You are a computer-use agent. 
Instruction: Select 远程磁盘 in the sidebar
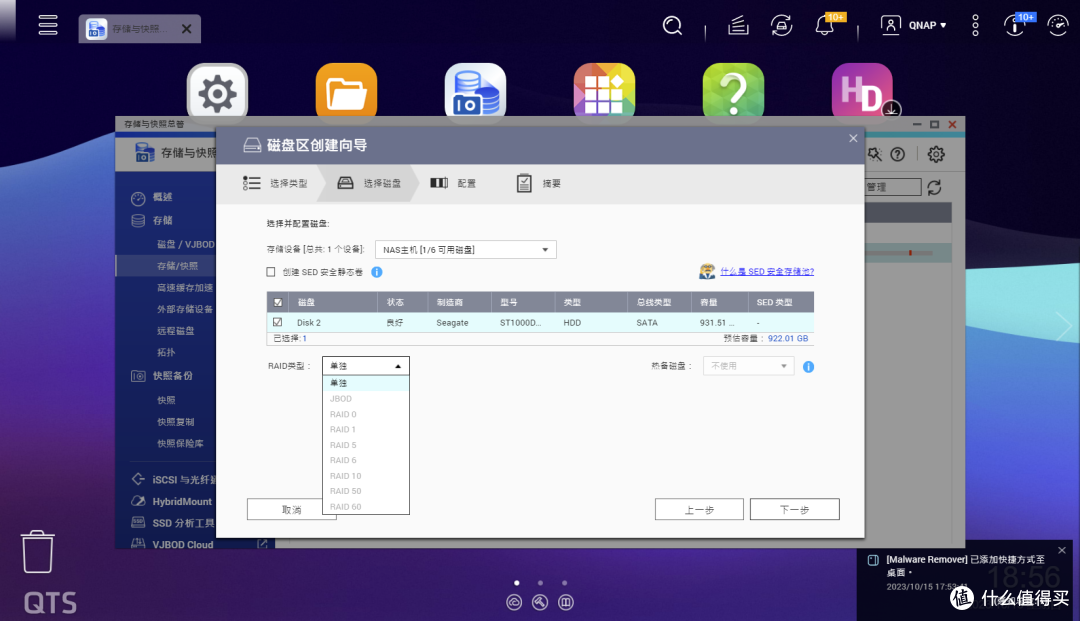176,330
